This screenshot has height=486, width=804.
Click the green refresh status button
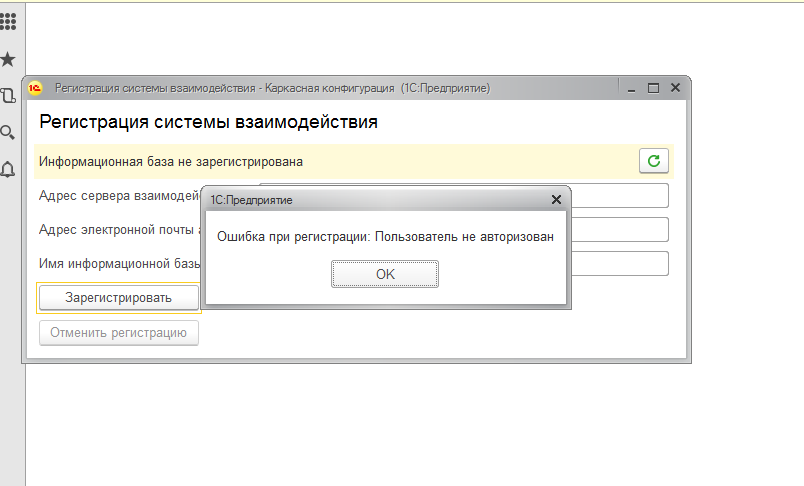[x=654, y=161]
